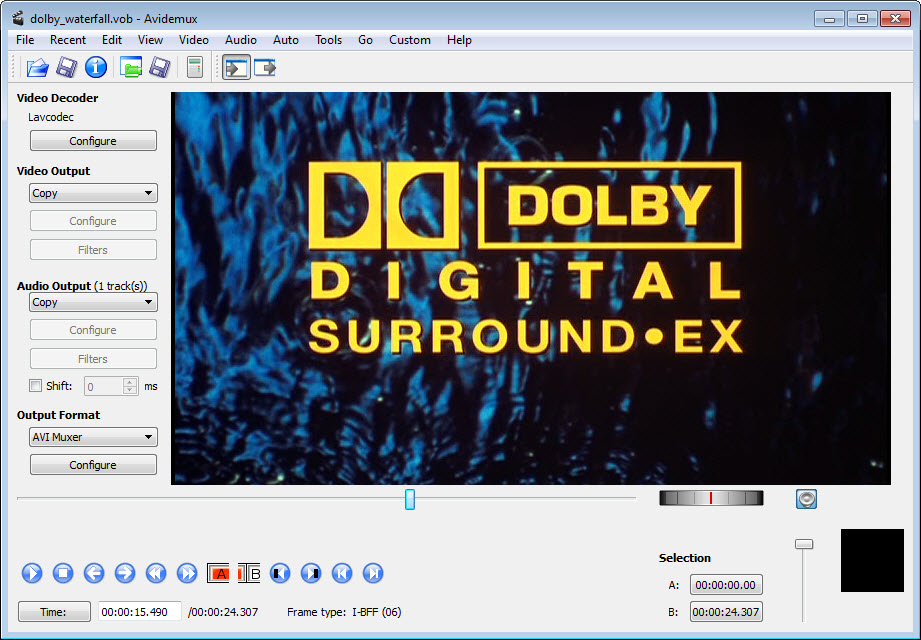Open the Audio menu
This screenshot has width=921, height=640.
point(241,40)
